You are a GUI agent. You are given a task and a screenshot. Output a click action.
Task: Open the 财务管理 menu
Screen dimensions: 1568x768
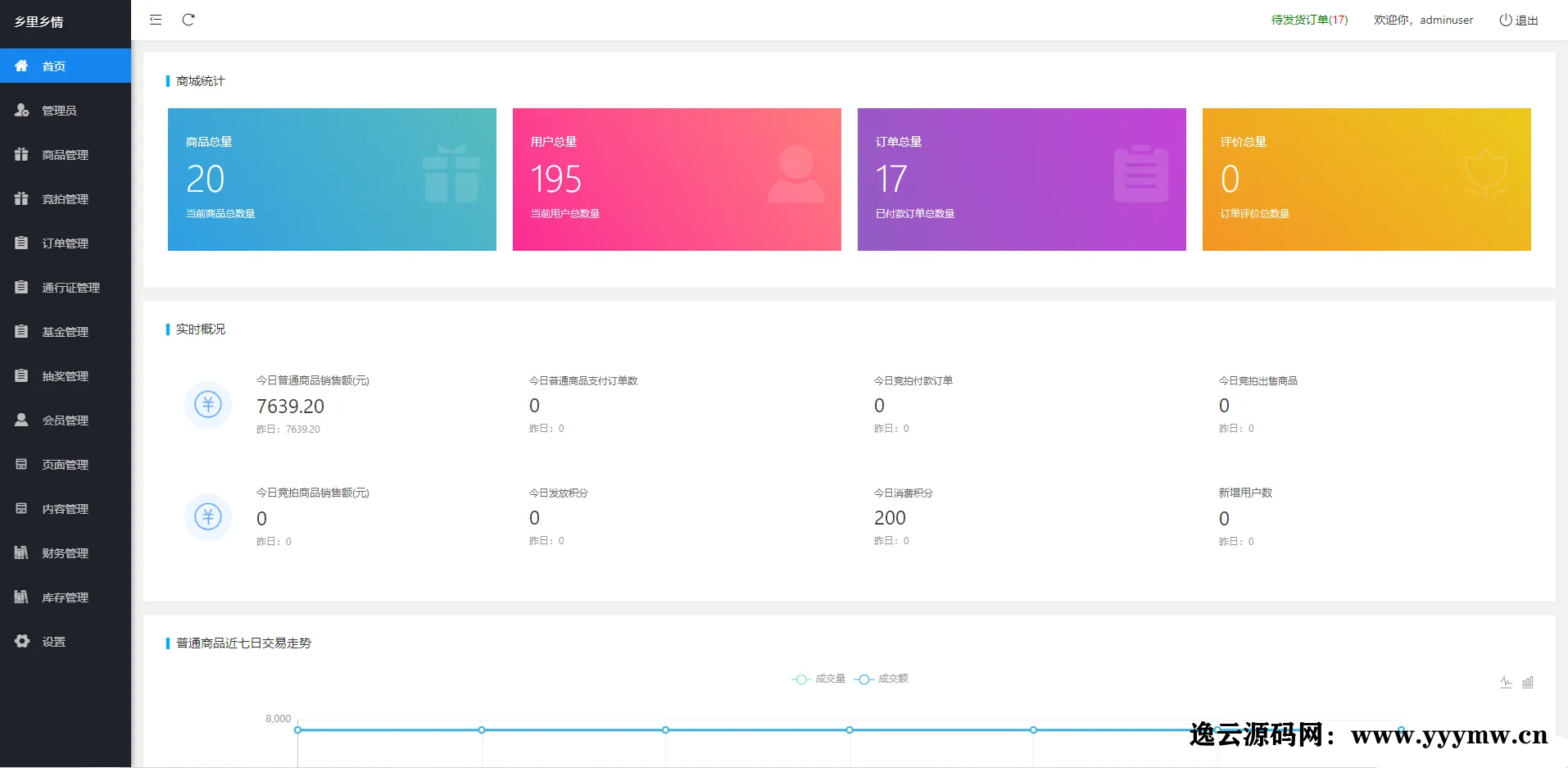(x=66, y=552)
